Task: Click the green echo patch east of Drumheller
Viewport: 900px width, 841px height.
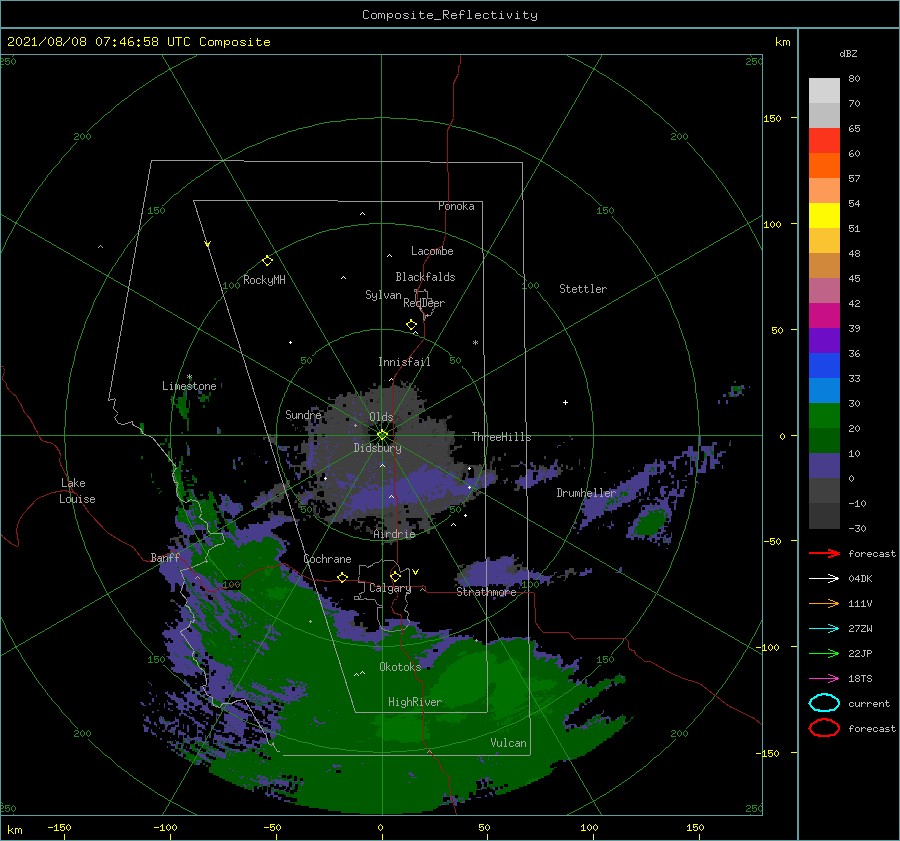Action: click(650, 522)
